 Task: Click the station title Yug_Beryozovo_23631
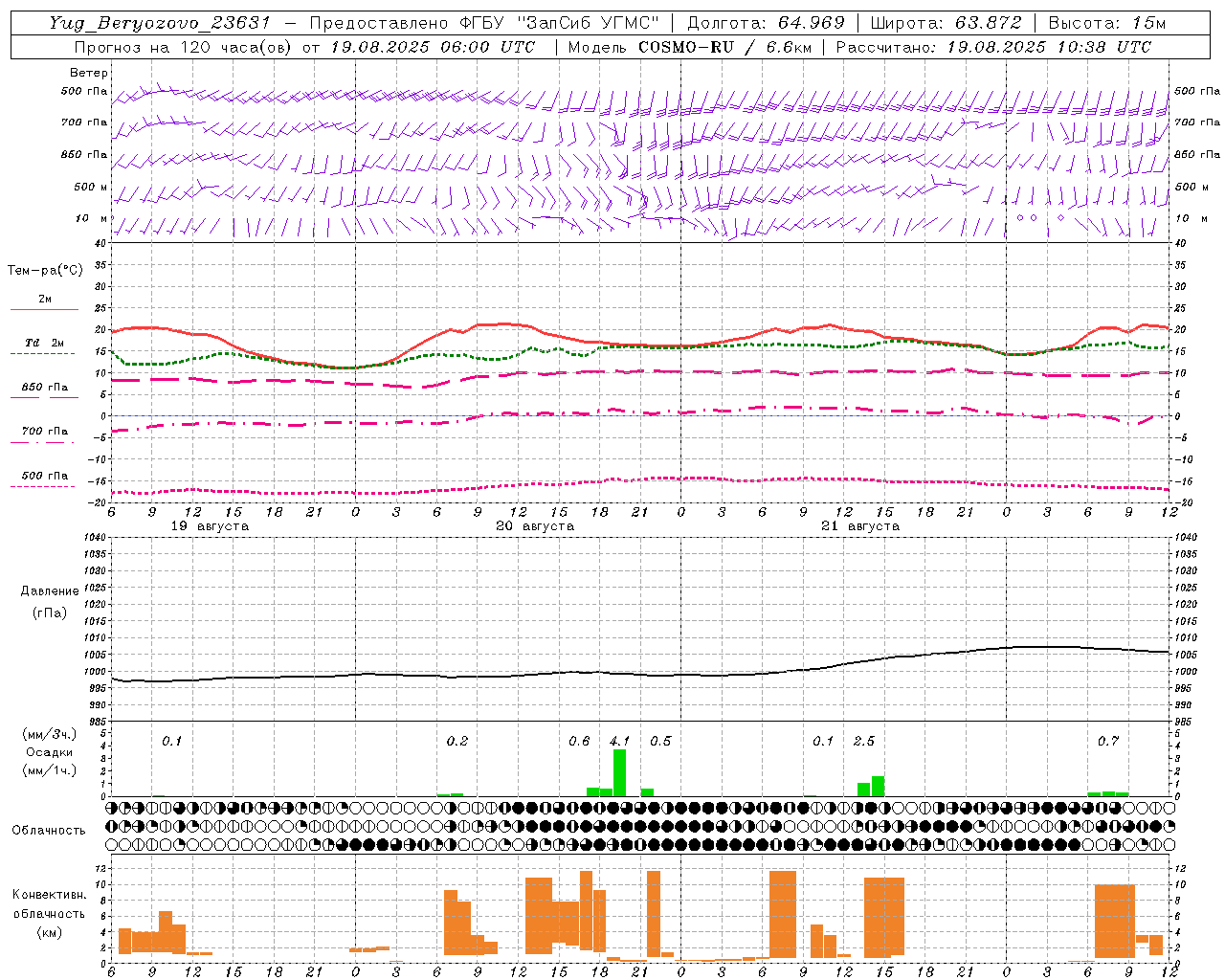(x=159, y=23)
